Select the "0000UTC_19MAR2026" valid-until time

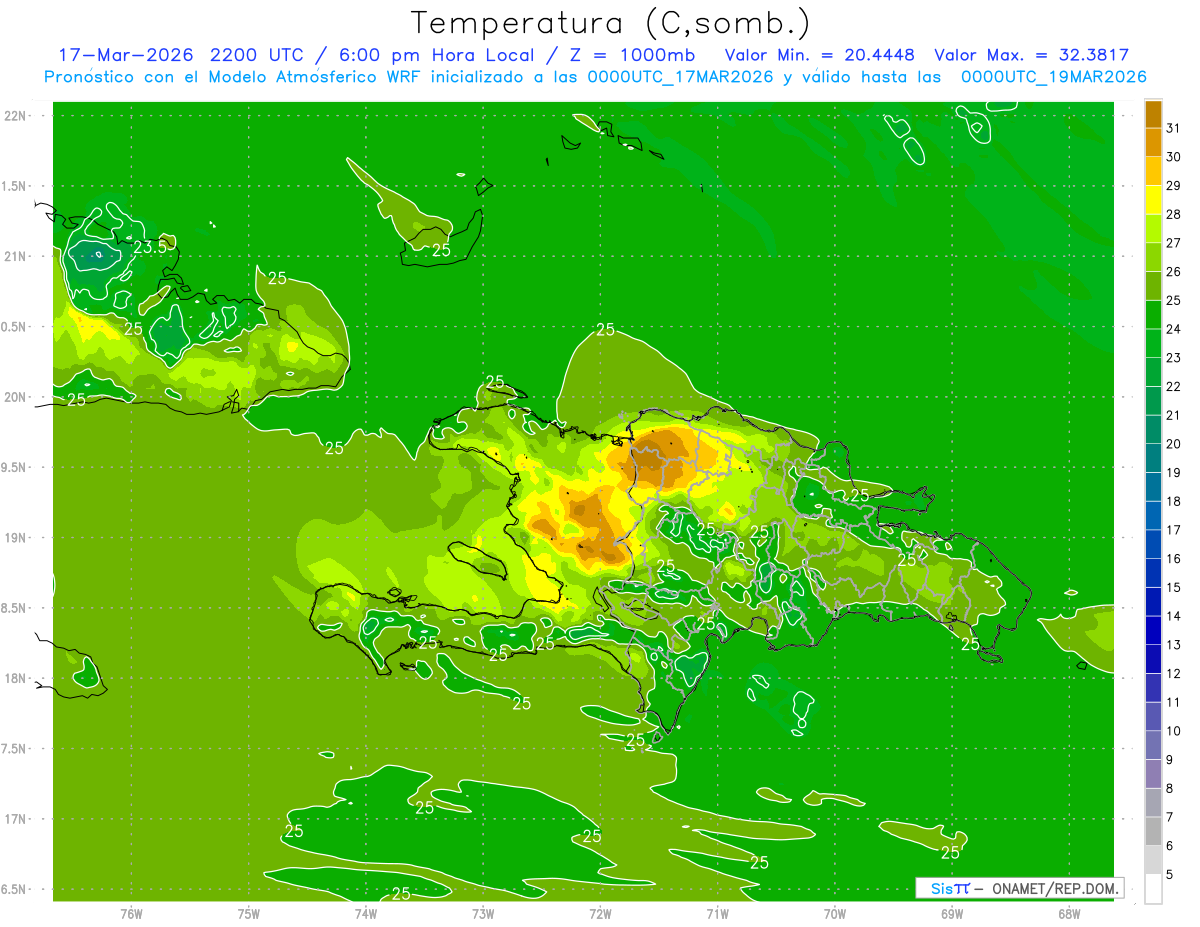(1053, 77)
